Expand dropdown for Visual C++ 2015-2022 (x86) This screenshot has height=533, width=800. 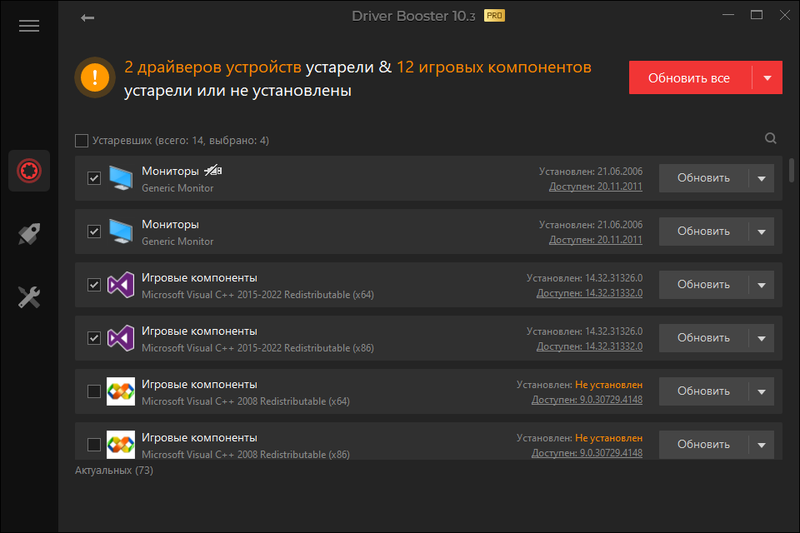pyautogui.click(x=762, y=338)
